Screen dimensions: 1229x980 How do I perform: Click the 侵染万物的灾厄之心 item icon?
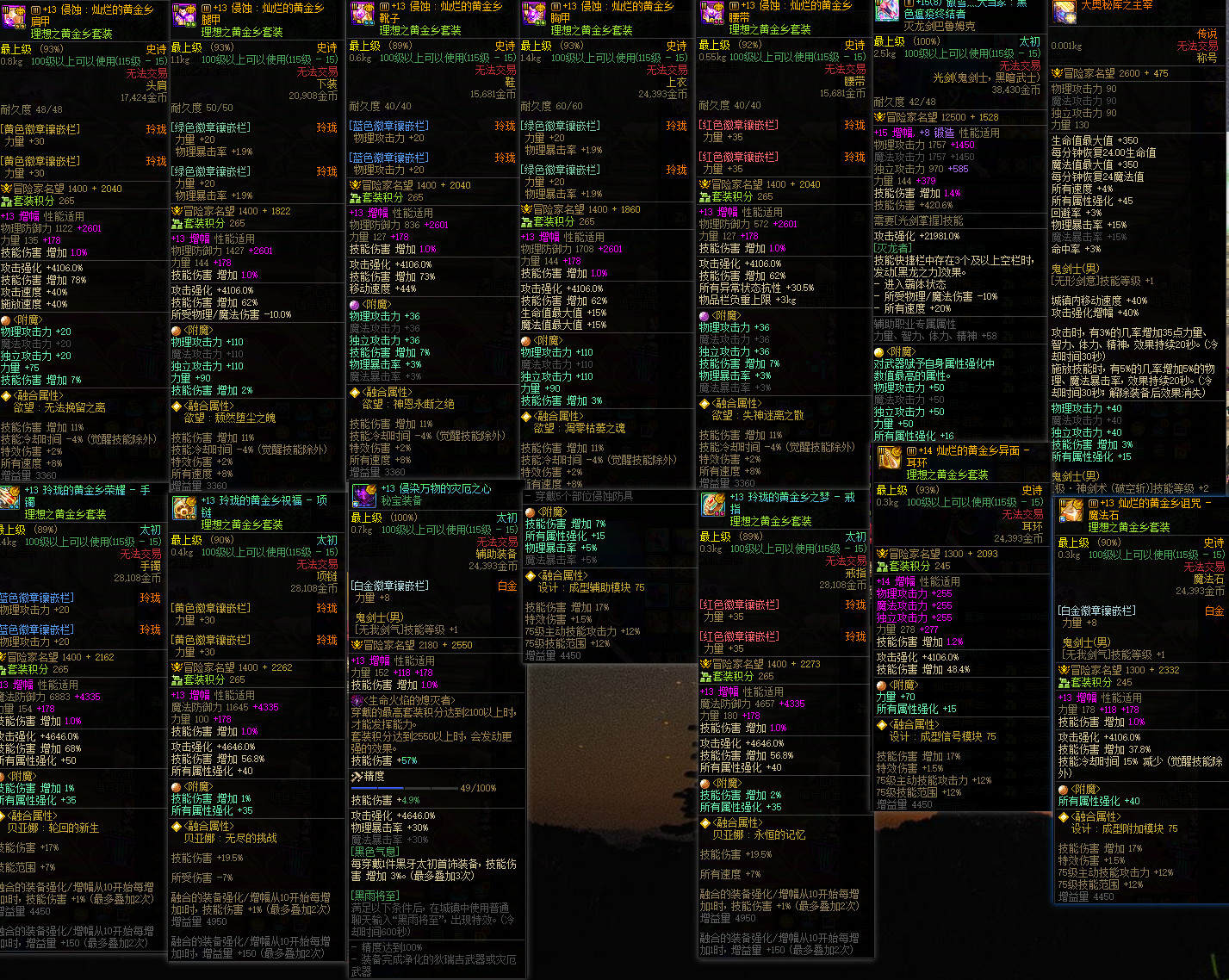(x=363, y=496)
